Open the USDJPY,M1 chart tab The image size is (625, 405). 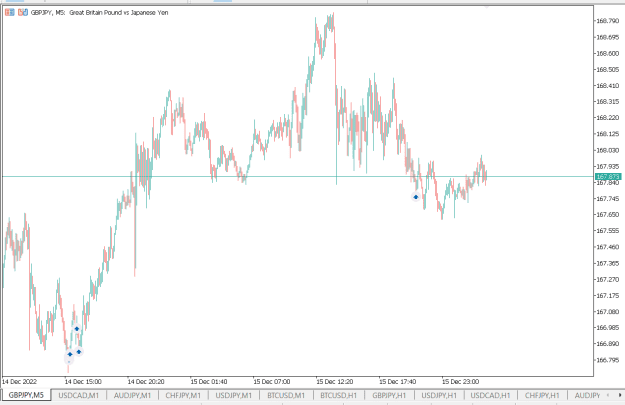pos(234,395)
